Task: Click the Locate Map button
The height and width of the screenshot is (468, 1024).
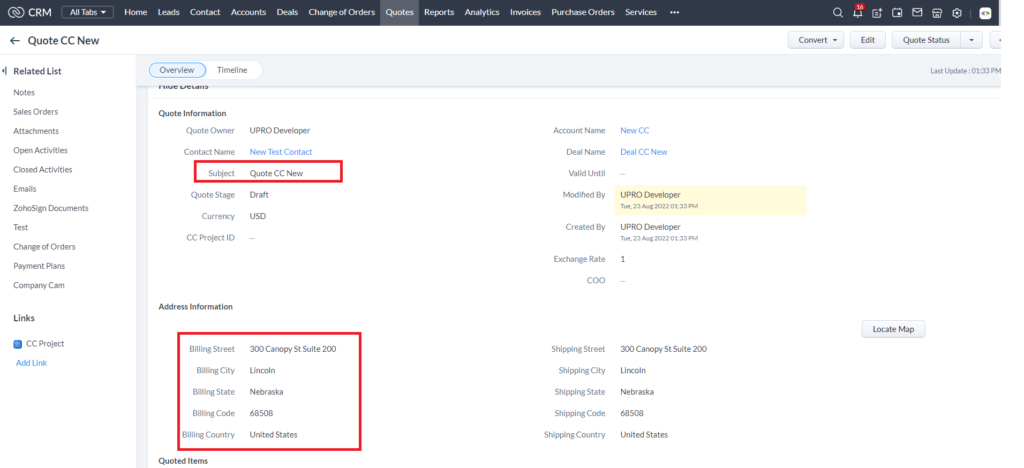Action: pyautogui.click(x=893, y=329)
